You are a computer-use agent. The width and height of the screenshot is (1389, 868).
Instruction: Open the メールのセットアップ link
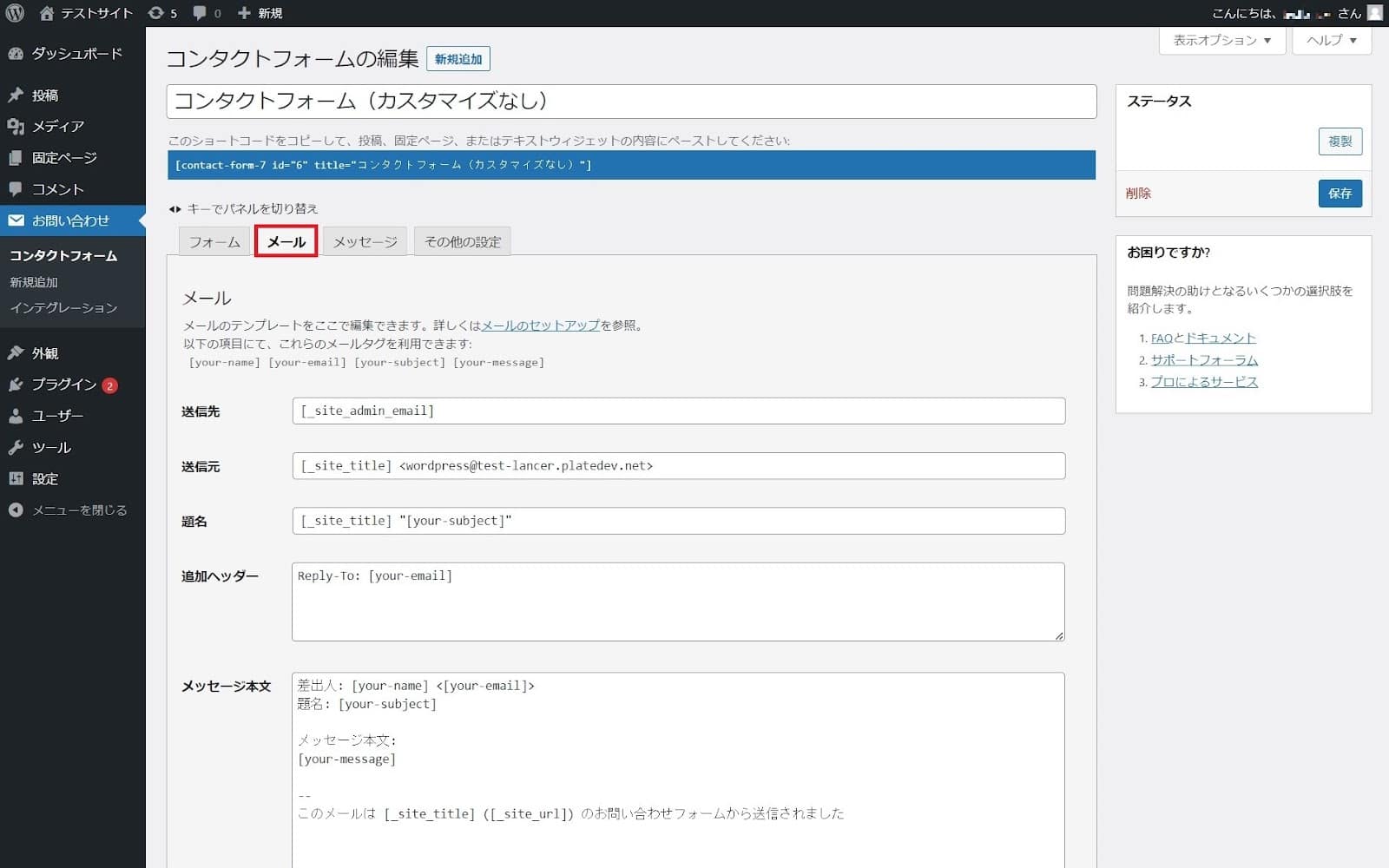pyautogui.click(x=540, y=325)
